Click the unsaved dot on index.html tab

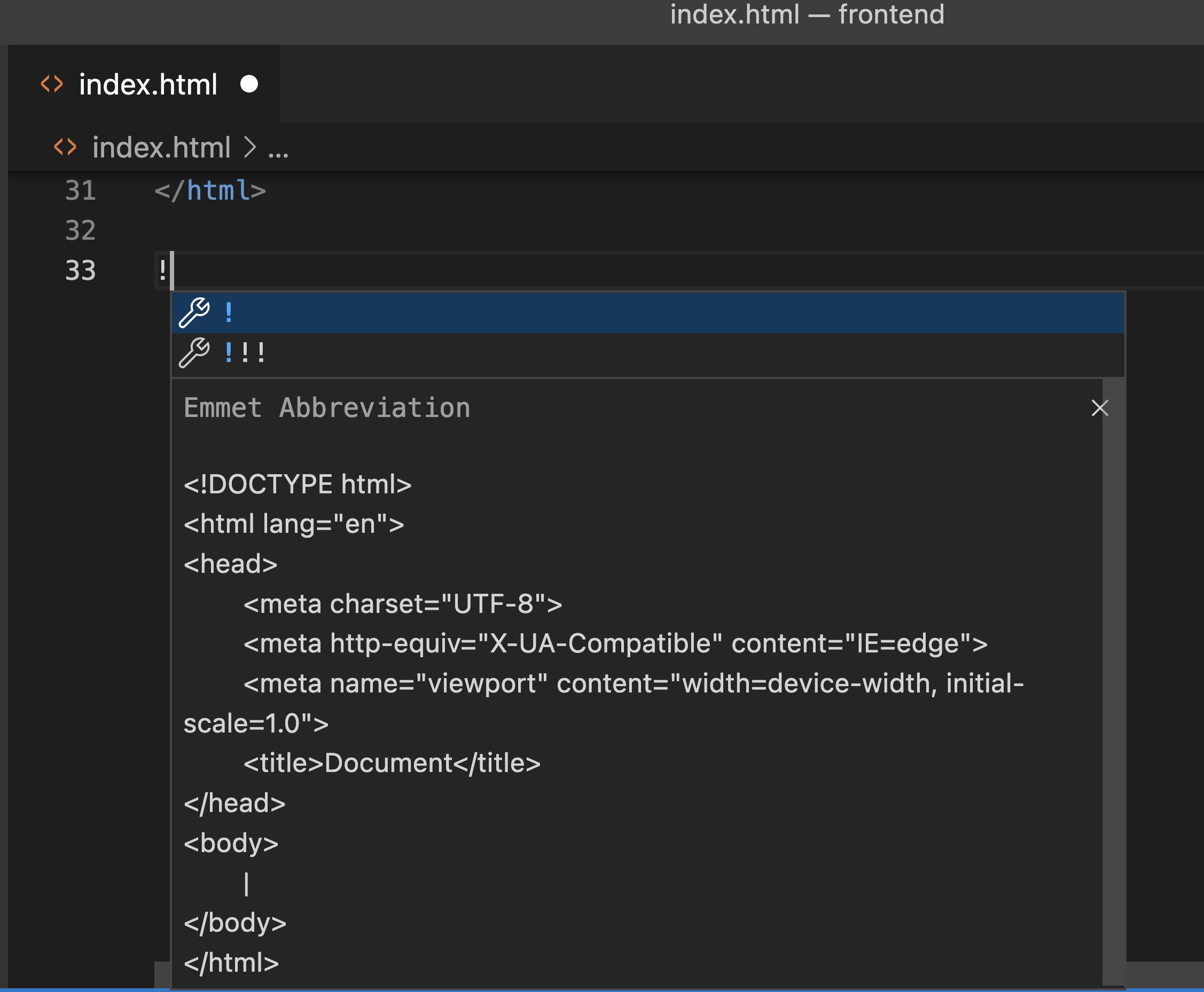tap(249, 84)
